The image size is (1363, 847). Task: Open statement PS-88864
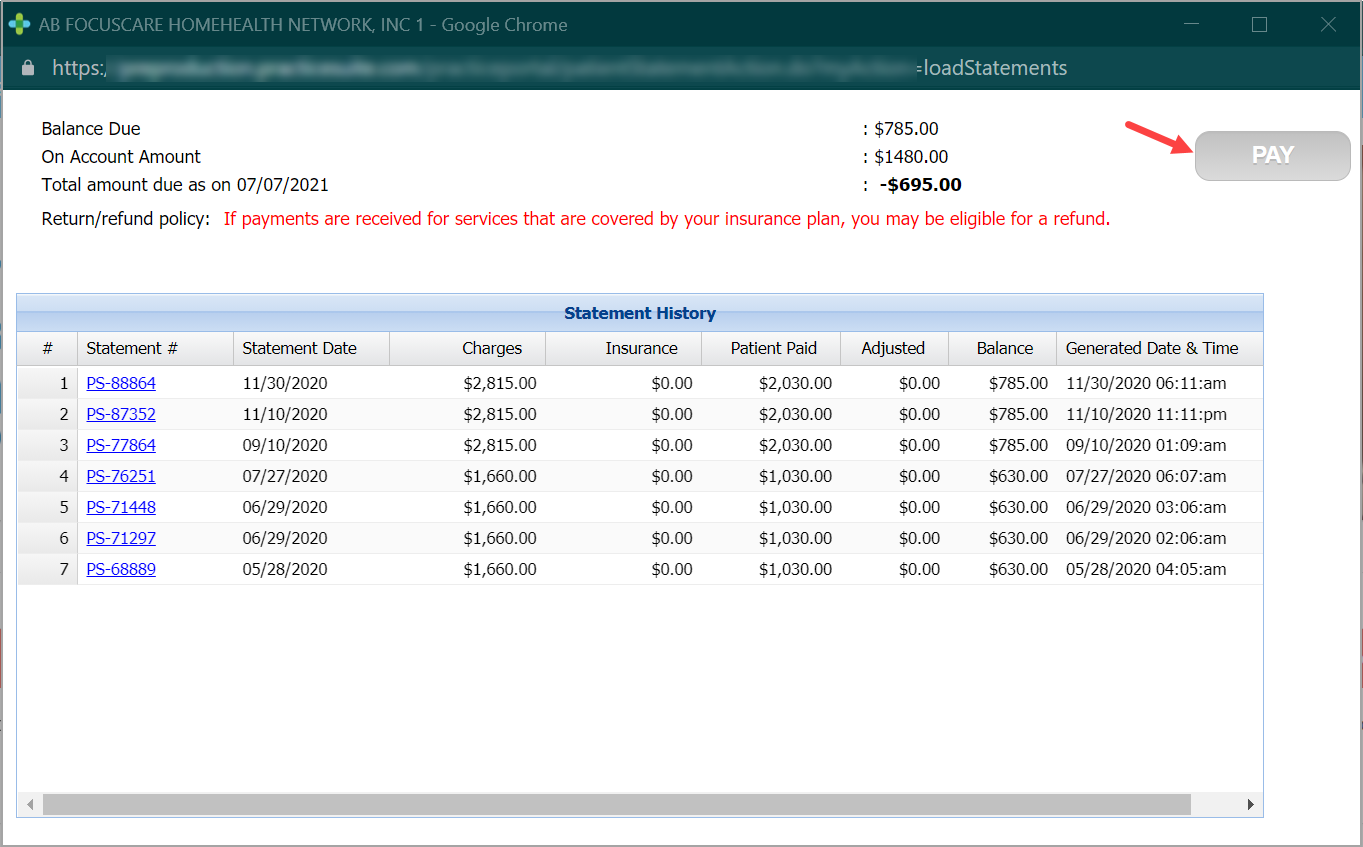point(121,383)
